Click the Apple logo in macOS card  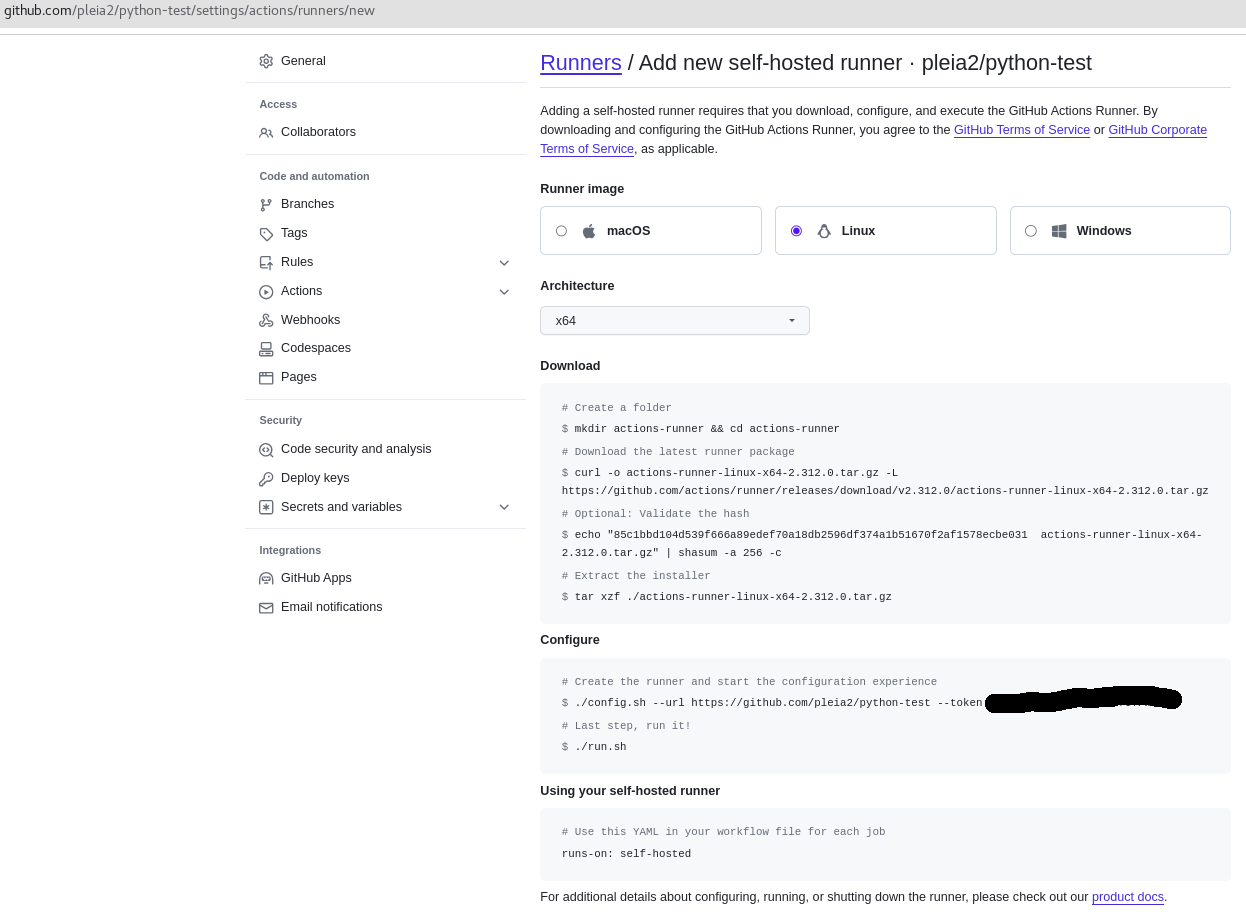pos(589,231)
